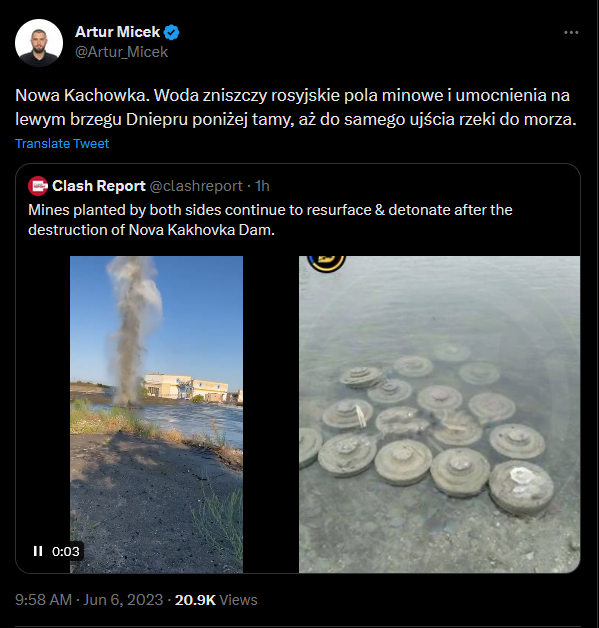Click the yellow watermark logo on video
This screenshot has height=628, width=599.
pos(326,264)
